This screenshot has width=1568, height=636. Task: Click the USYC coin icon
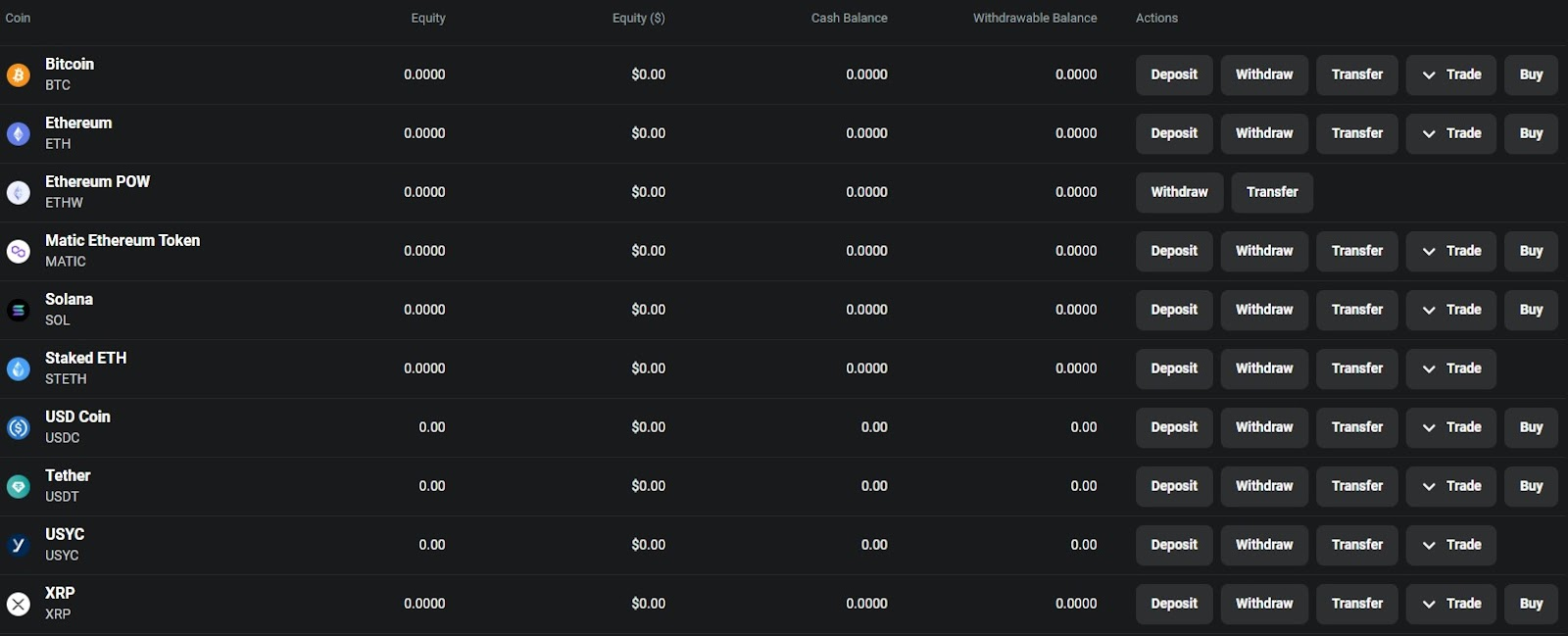point(18,545)
